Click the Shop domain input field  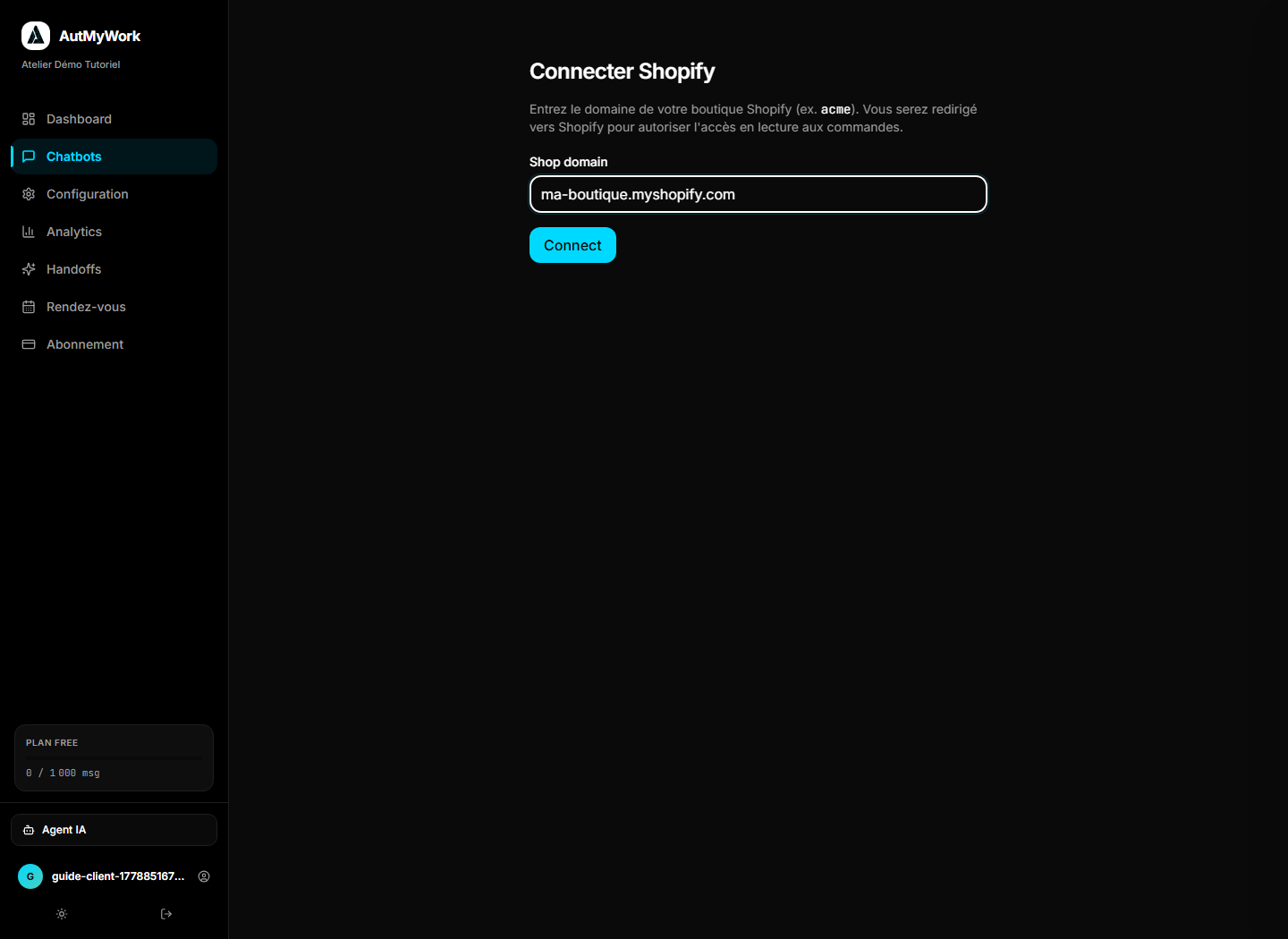[758, 194]
